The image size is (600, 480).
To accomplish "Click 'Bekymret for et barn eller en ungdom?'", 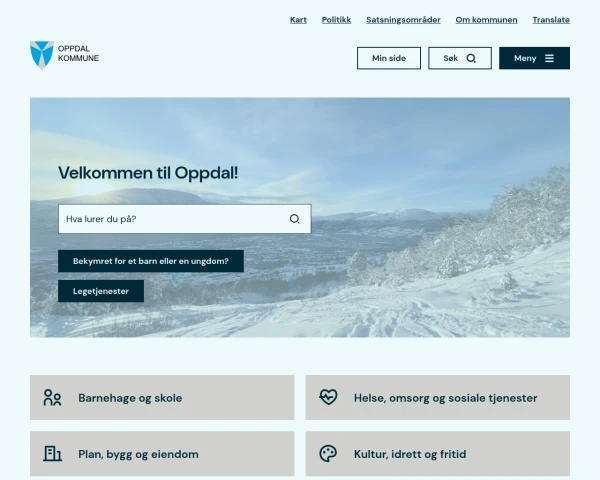I will click(151, 261).
